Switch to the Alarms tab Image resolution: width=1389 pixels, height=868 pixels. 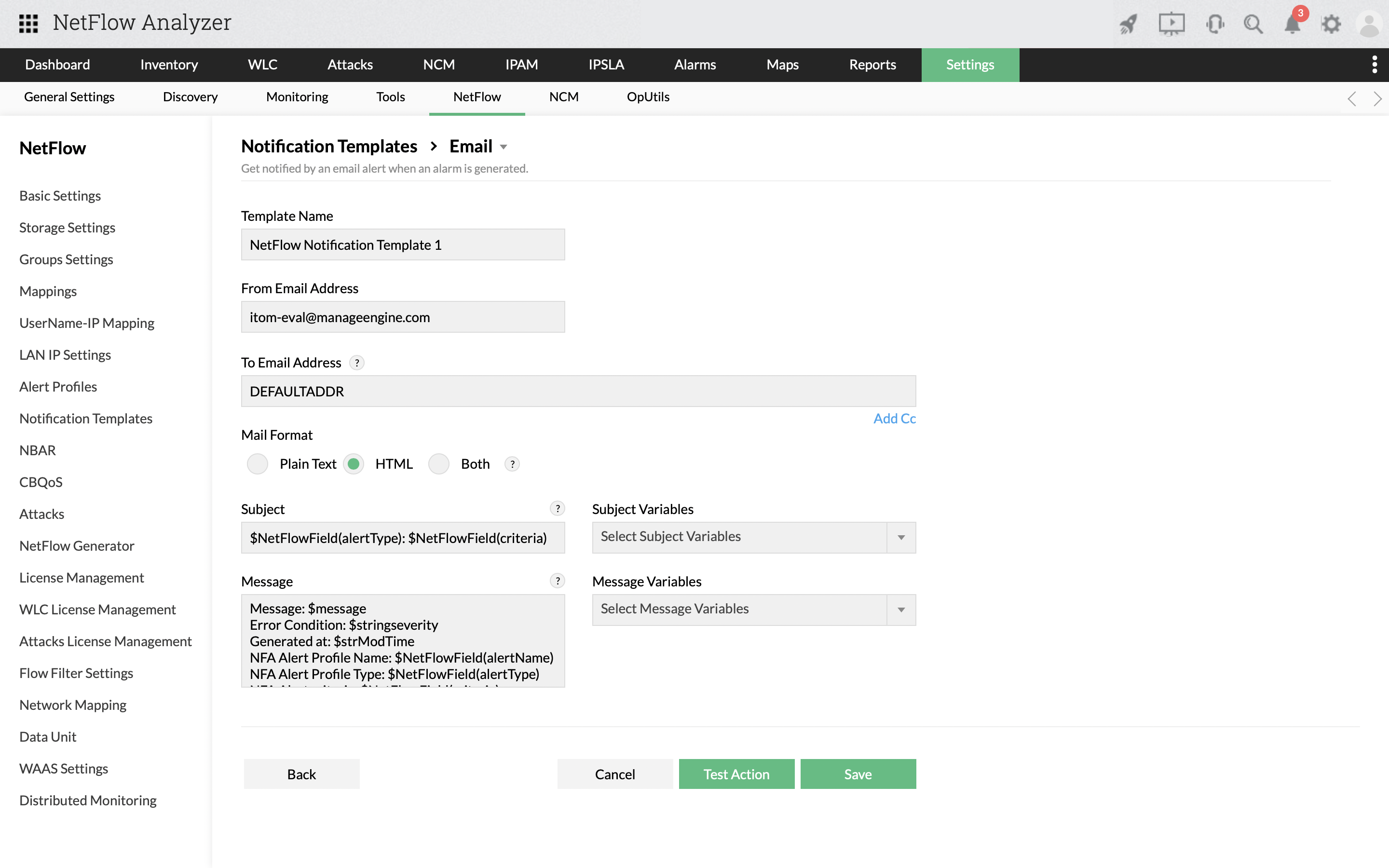click(x=694, y=65)
